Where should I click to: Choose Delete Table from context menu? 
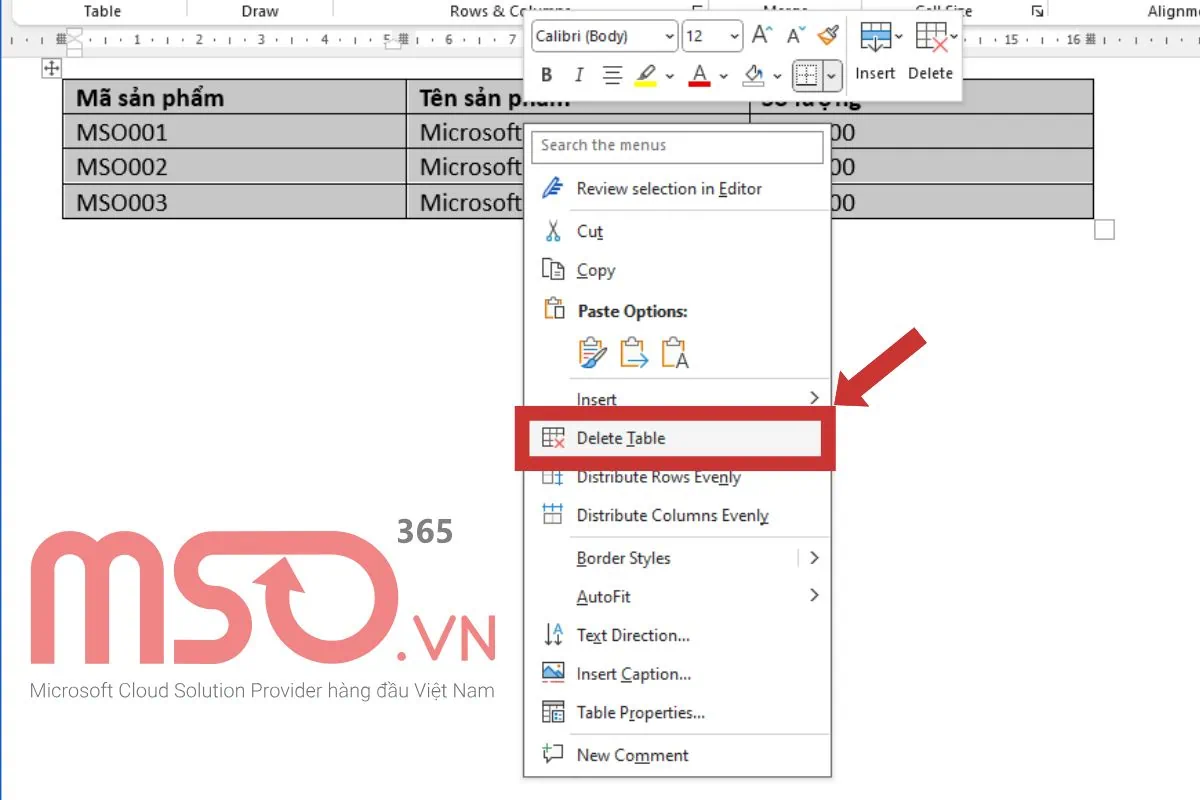click(620, 438)
